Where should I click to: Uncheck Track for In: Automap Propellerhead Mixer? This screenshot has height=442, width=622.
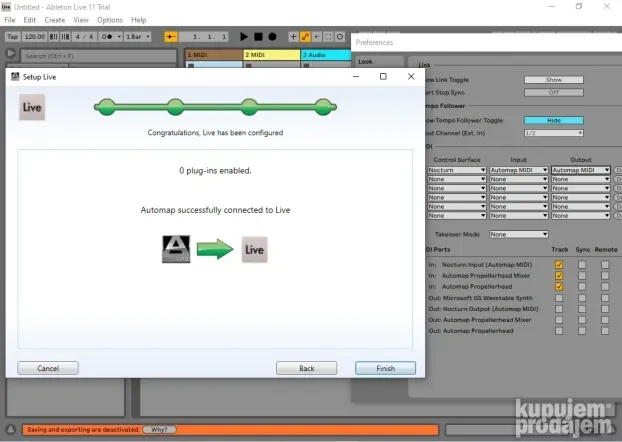(559, 275)
